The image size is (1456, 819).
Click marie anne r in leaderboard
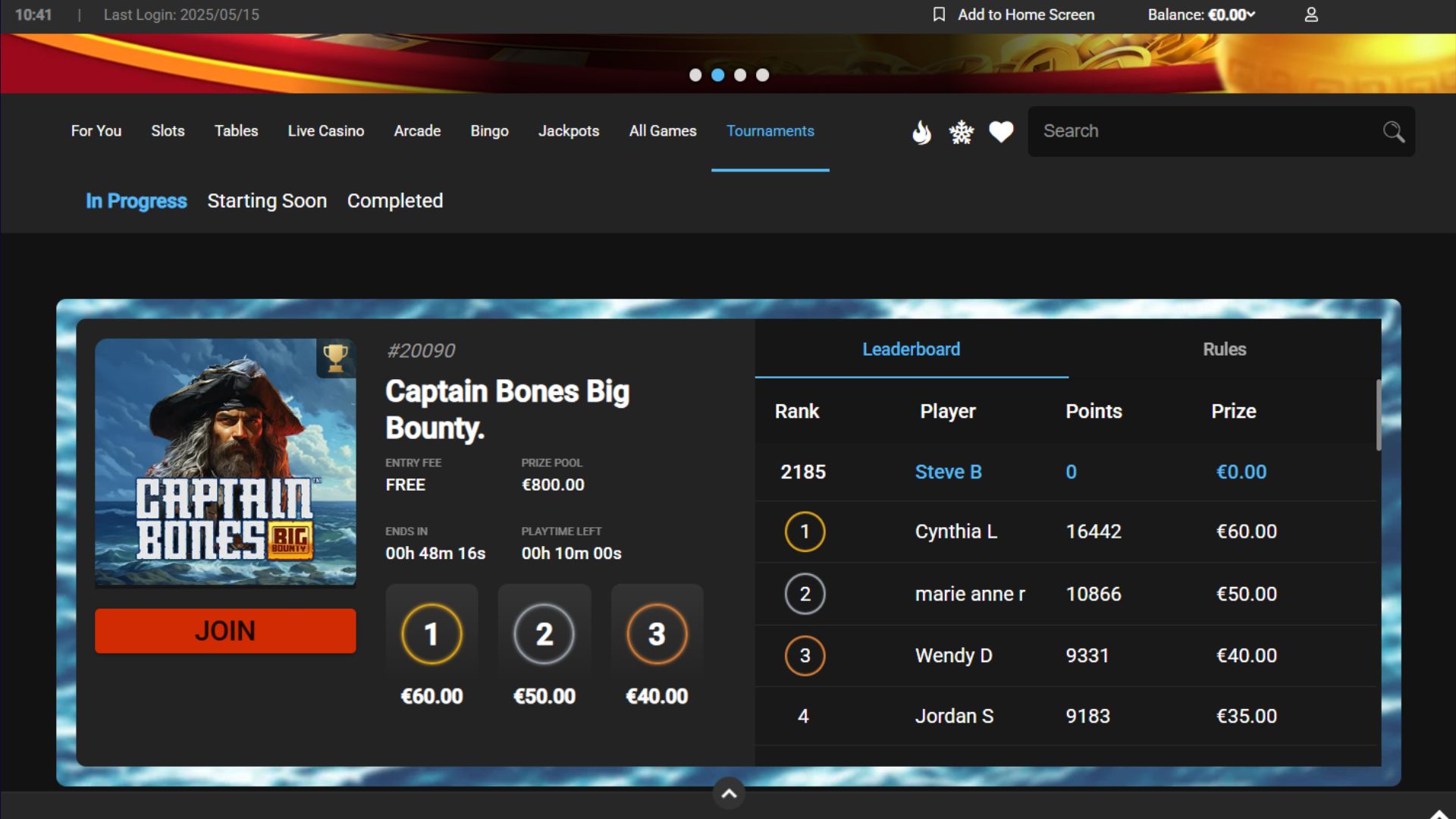970,594
